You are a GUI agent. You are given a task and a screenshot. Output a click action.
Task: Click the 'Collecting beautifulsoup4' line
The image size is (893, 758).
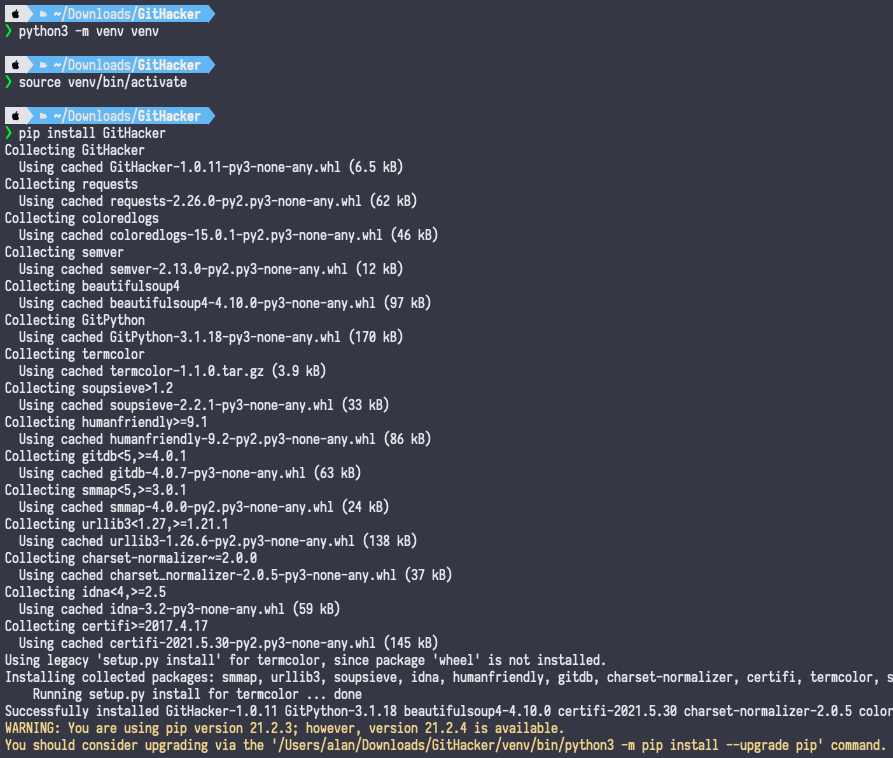point(92,286)
